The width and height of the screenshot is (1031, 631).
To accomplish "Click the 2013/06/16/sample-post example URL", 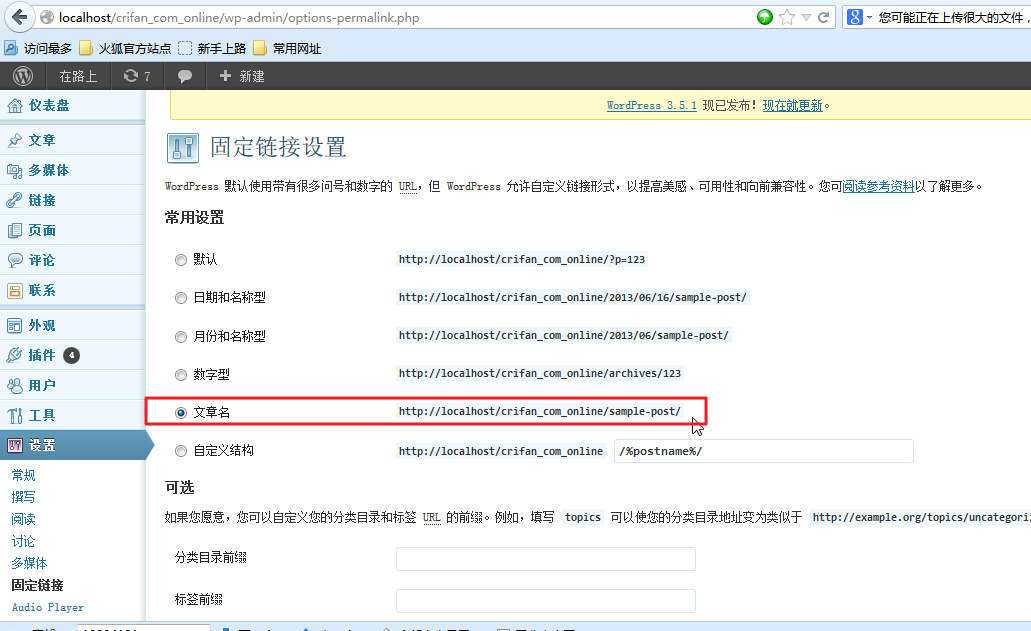I will point(573,298).
